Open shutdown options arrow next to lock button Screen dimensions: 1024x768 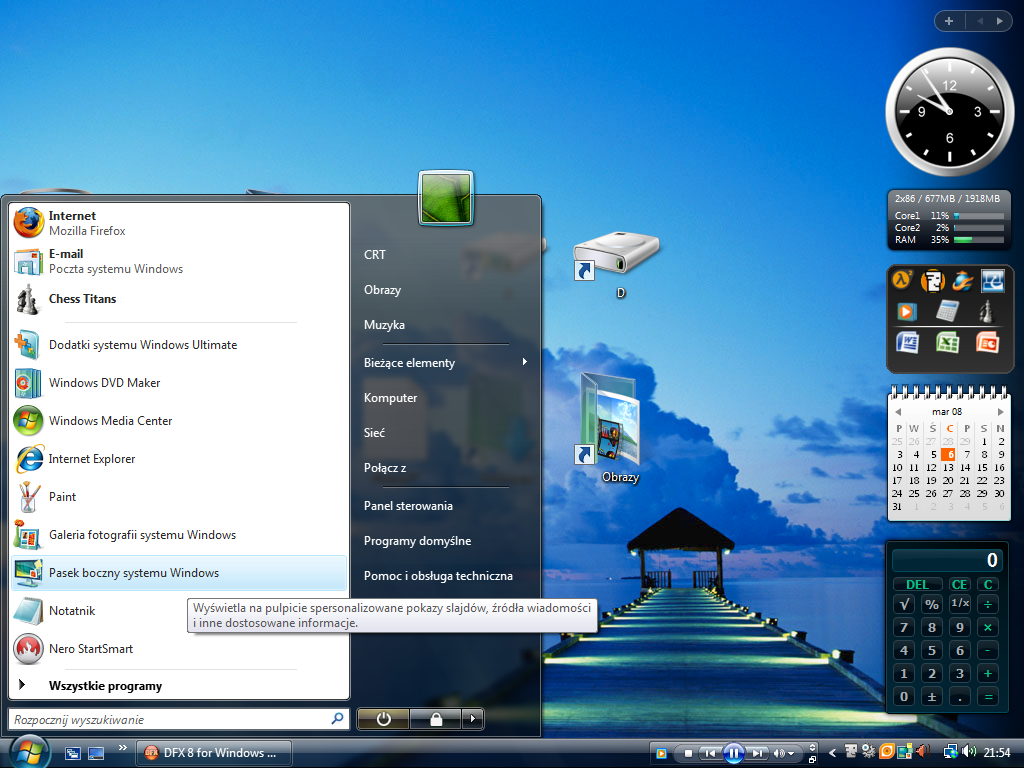[x=473, y=718]
